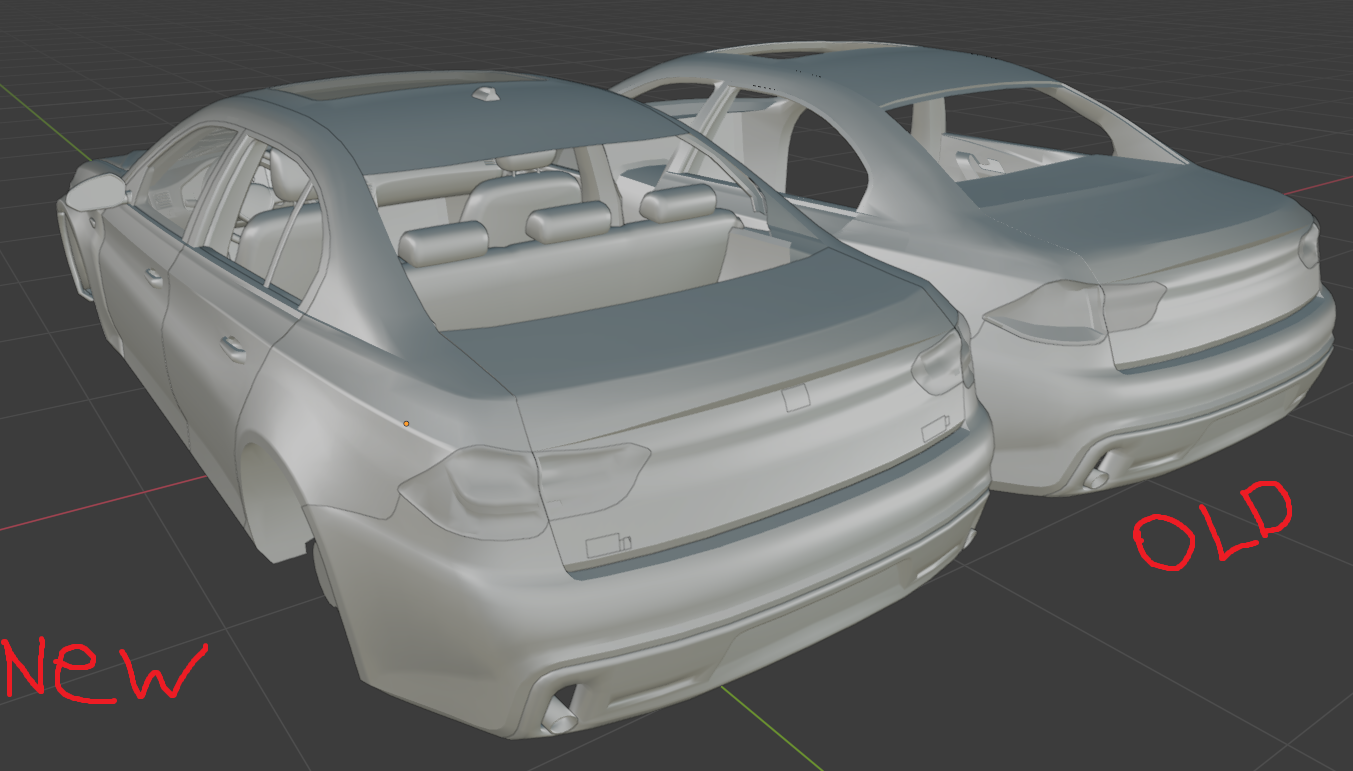This screenshot has height=771, width=1353.
Task: Click the roof antenna on the new car
Action: [487, 94]
